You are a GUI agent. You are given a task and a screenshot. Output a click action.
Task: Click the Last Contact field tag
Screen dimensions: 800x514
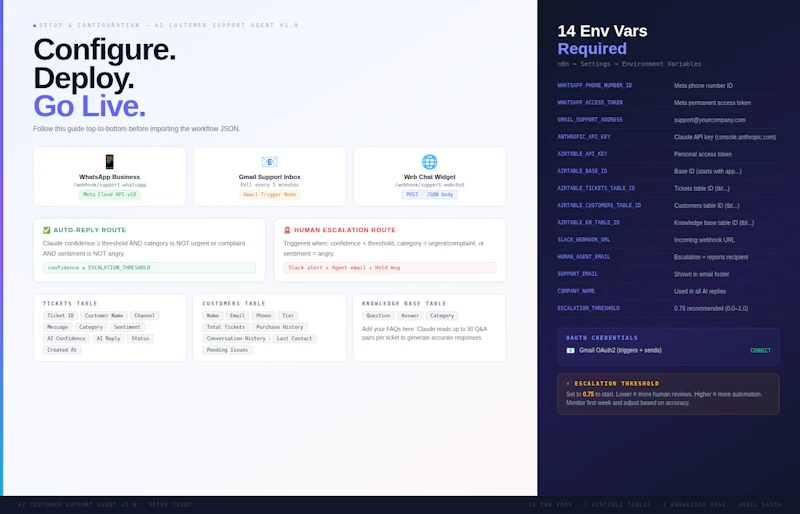(294, 338)
